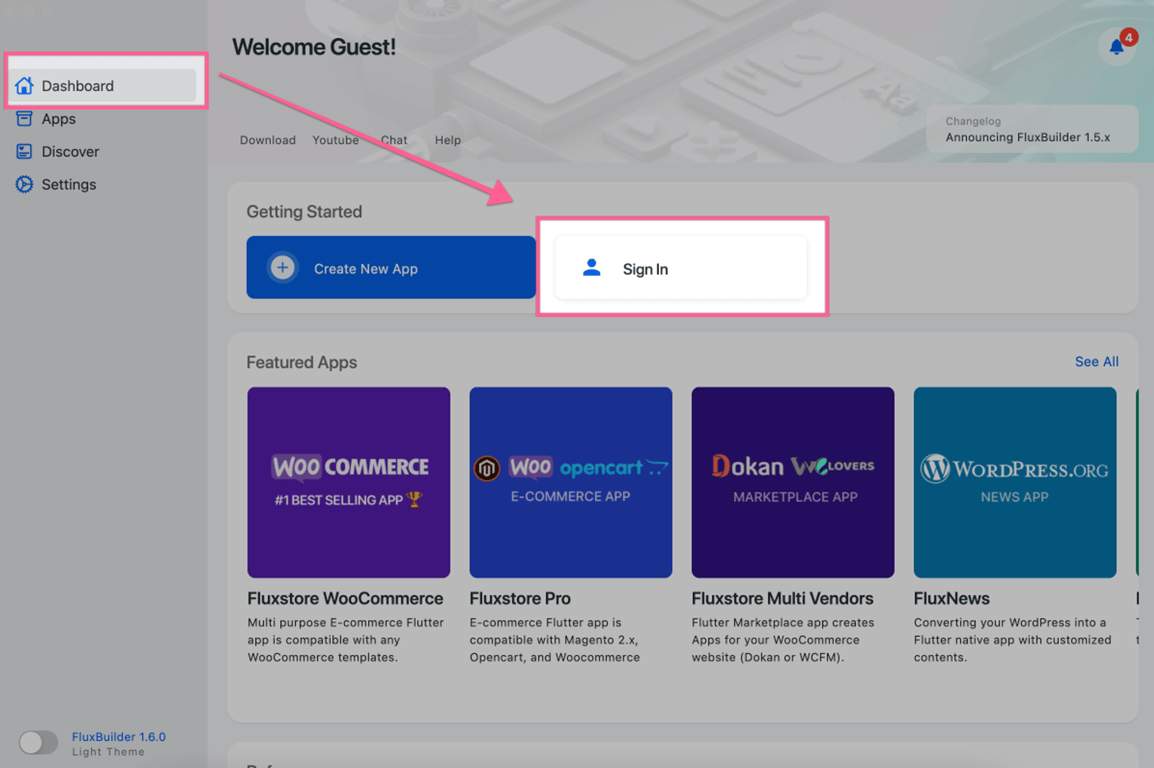Screen dimensions: 1154x768
Task: Click the plus icon on Create New App
Action: 283,268
